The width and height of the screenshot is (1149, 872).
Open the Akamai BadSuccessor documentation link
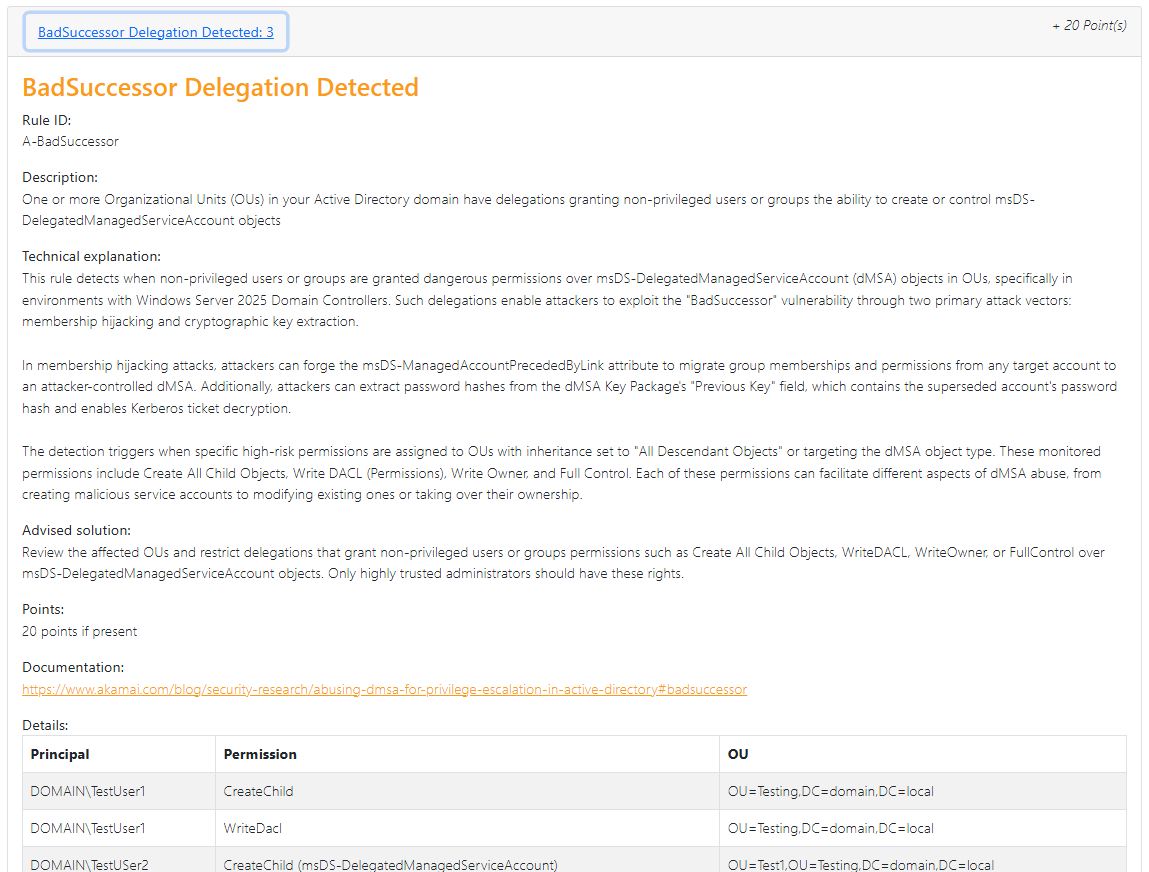coord(384,689)
